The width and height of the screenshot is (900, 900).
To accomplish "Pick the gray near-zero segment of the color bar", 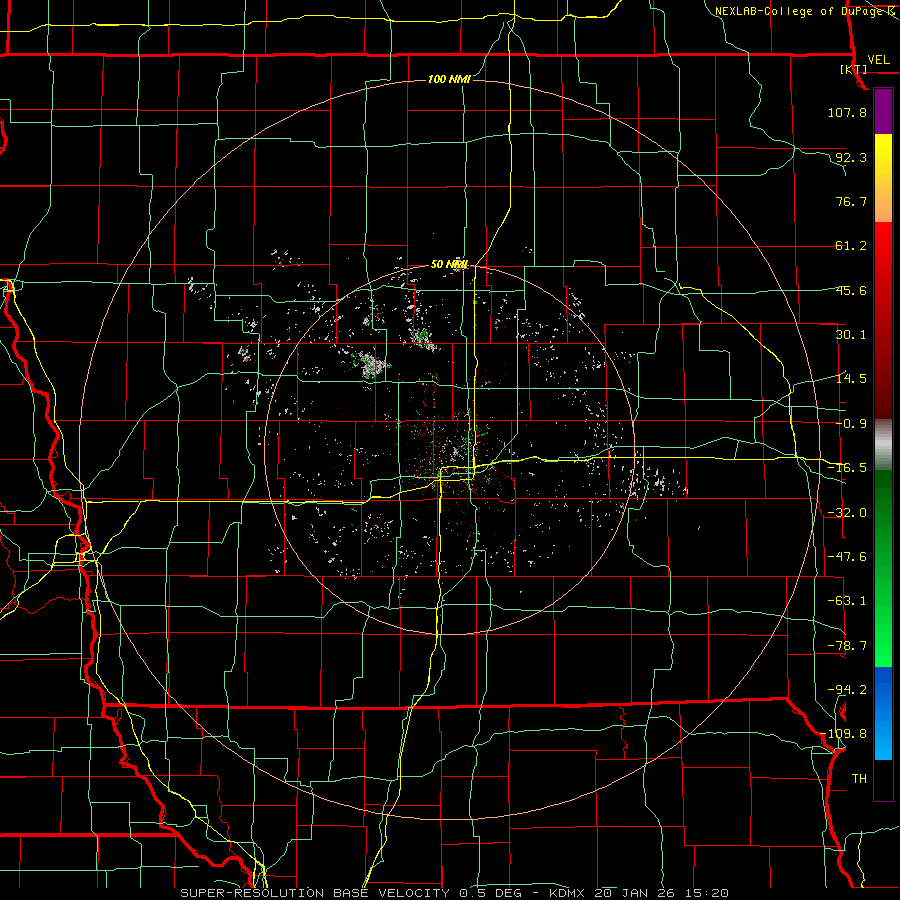I will tap(883, 444).
